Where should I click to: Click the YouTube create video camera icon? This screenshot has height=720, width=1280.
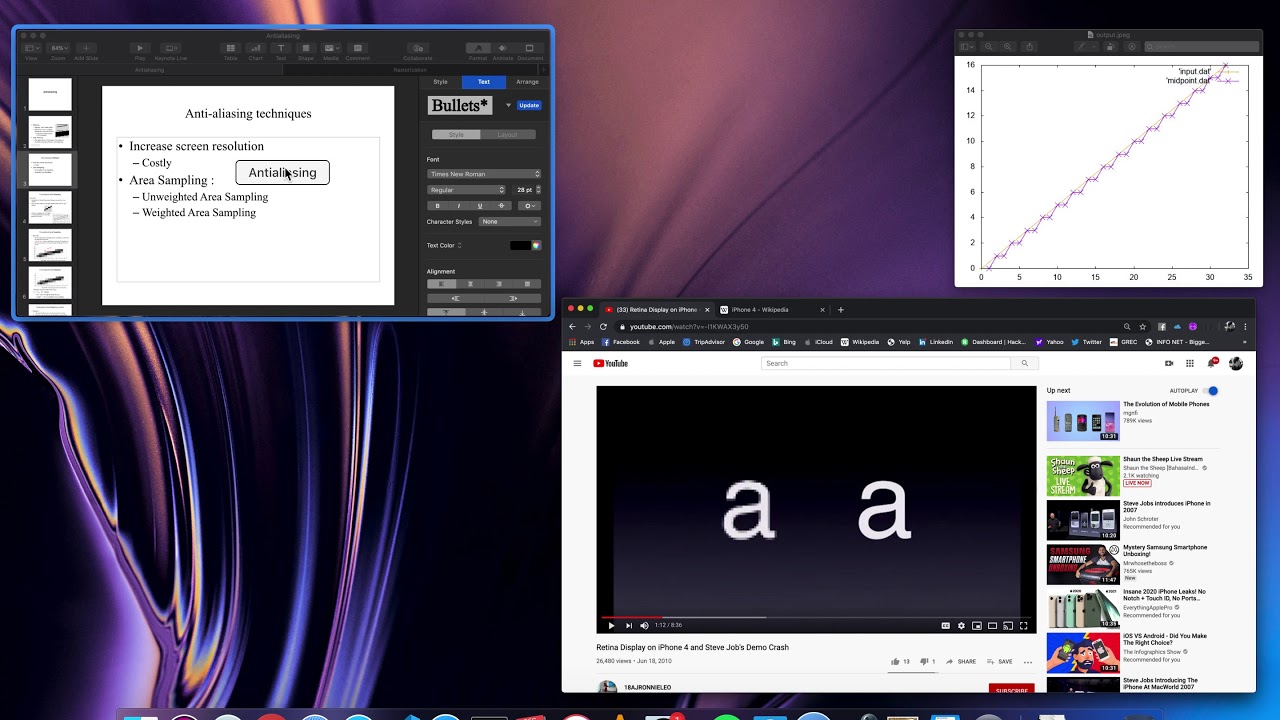(x=1169, y=364)
